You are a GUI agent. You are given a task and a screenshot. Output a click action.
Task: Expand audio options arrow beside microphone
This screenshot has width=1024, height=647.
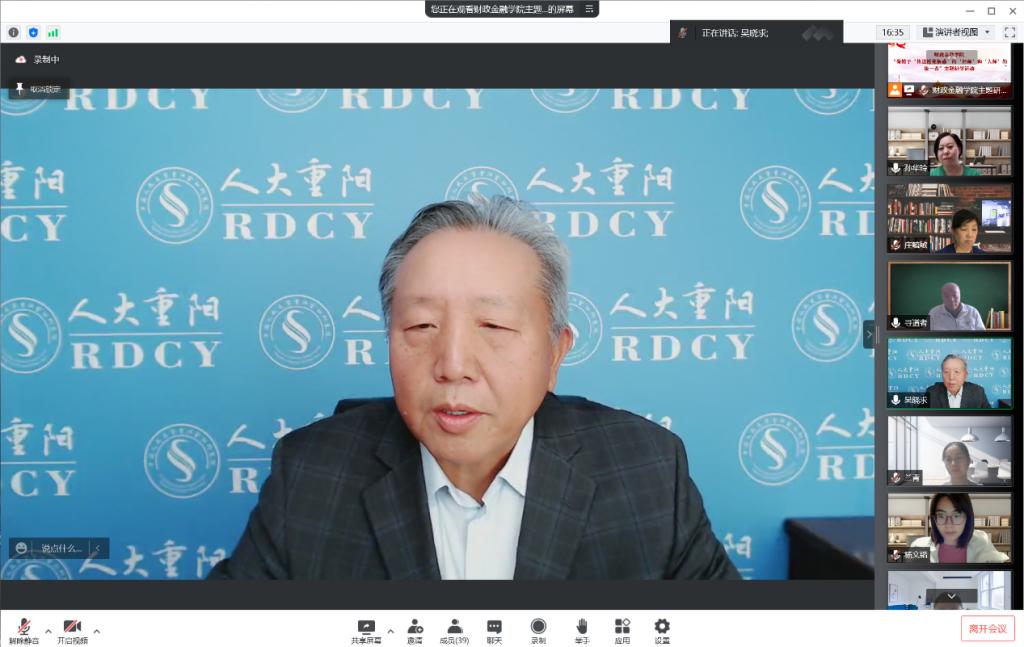coord(48,631)
